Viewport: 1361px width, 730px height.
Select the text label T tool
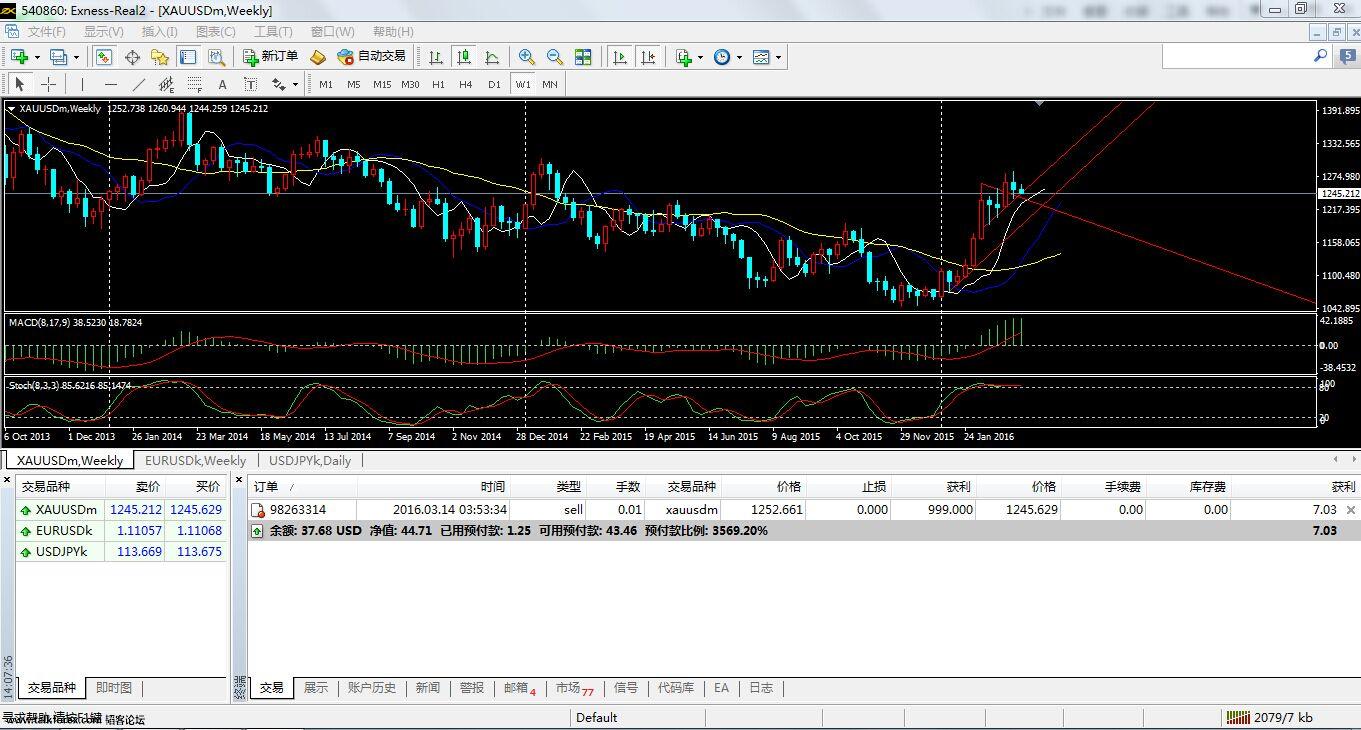click(x=250, y=84)
